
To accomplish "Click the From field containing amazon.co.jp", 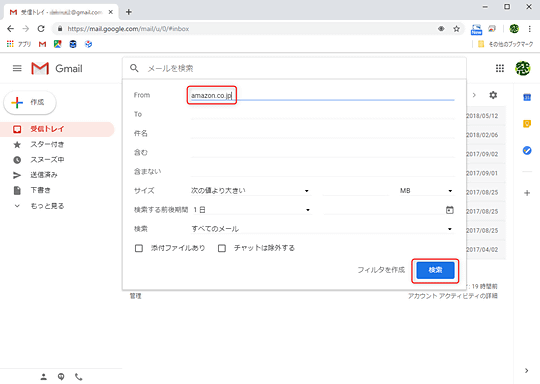I will point(322,95).
